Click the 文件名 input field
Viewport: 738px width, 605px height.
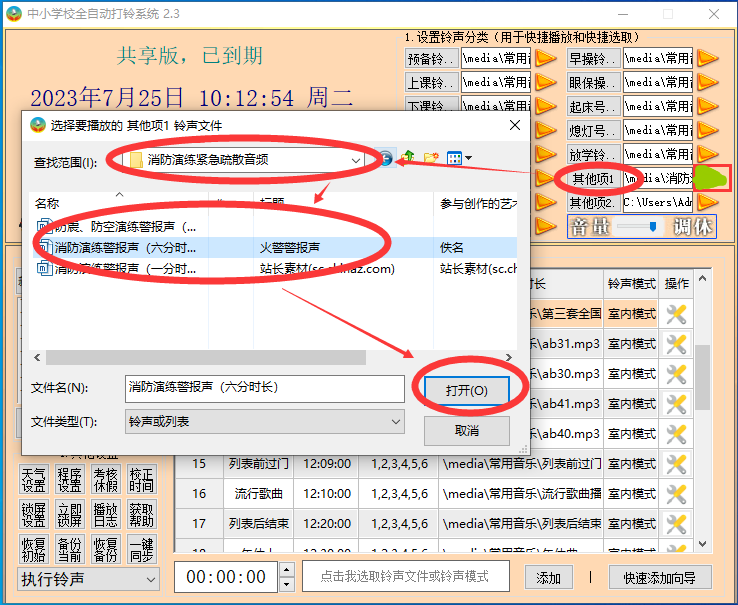coord(265,388)
